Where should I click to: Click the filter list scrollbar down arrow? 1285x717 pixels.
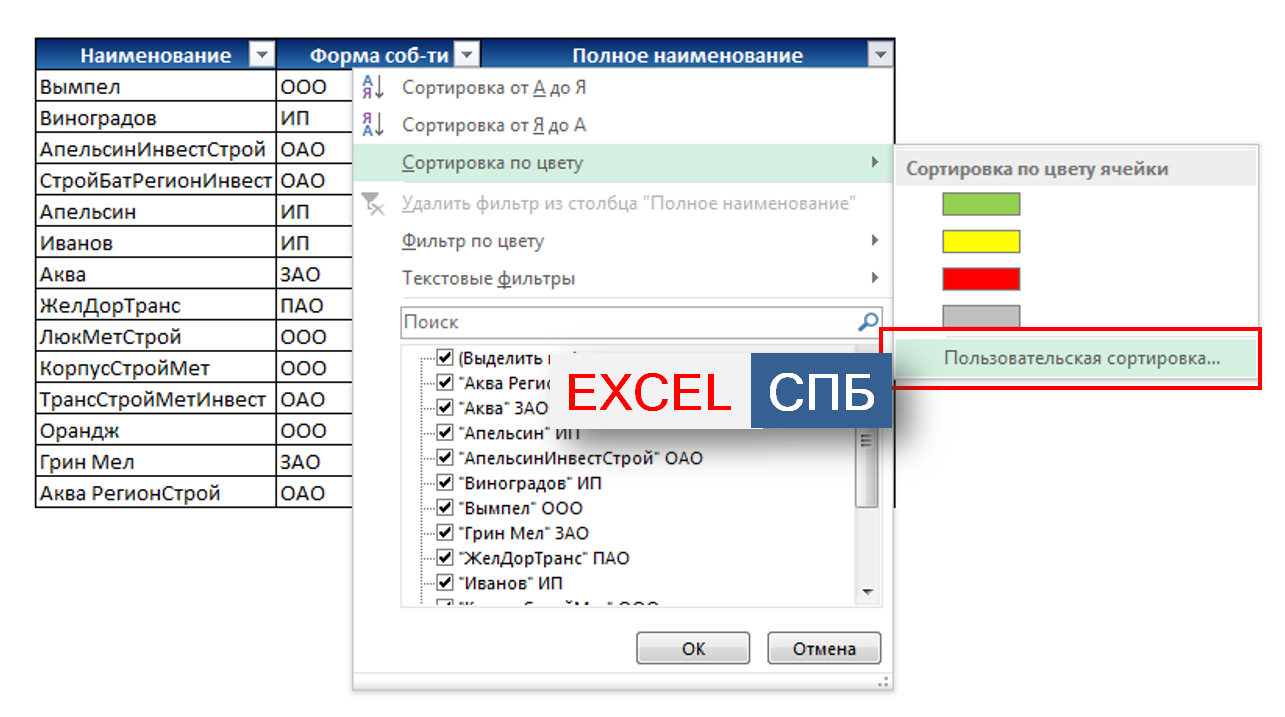click(867, 592)
